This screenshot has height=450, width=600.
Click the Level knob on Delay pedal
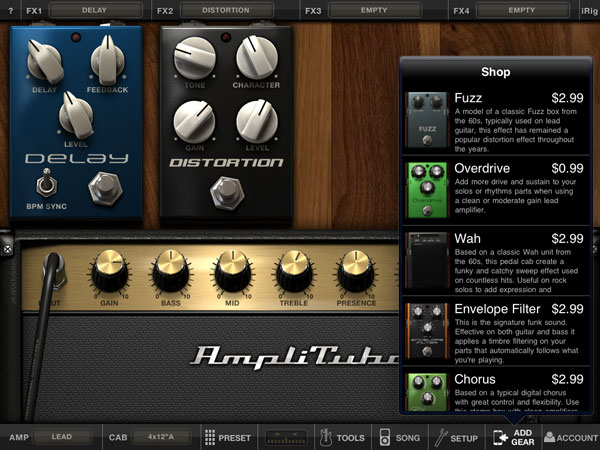[x=76, y=115]
